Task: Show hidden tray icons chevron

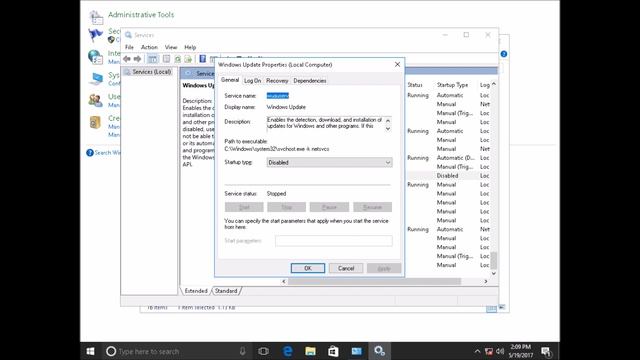Action: pyautogui.click(x=477, y=351)
